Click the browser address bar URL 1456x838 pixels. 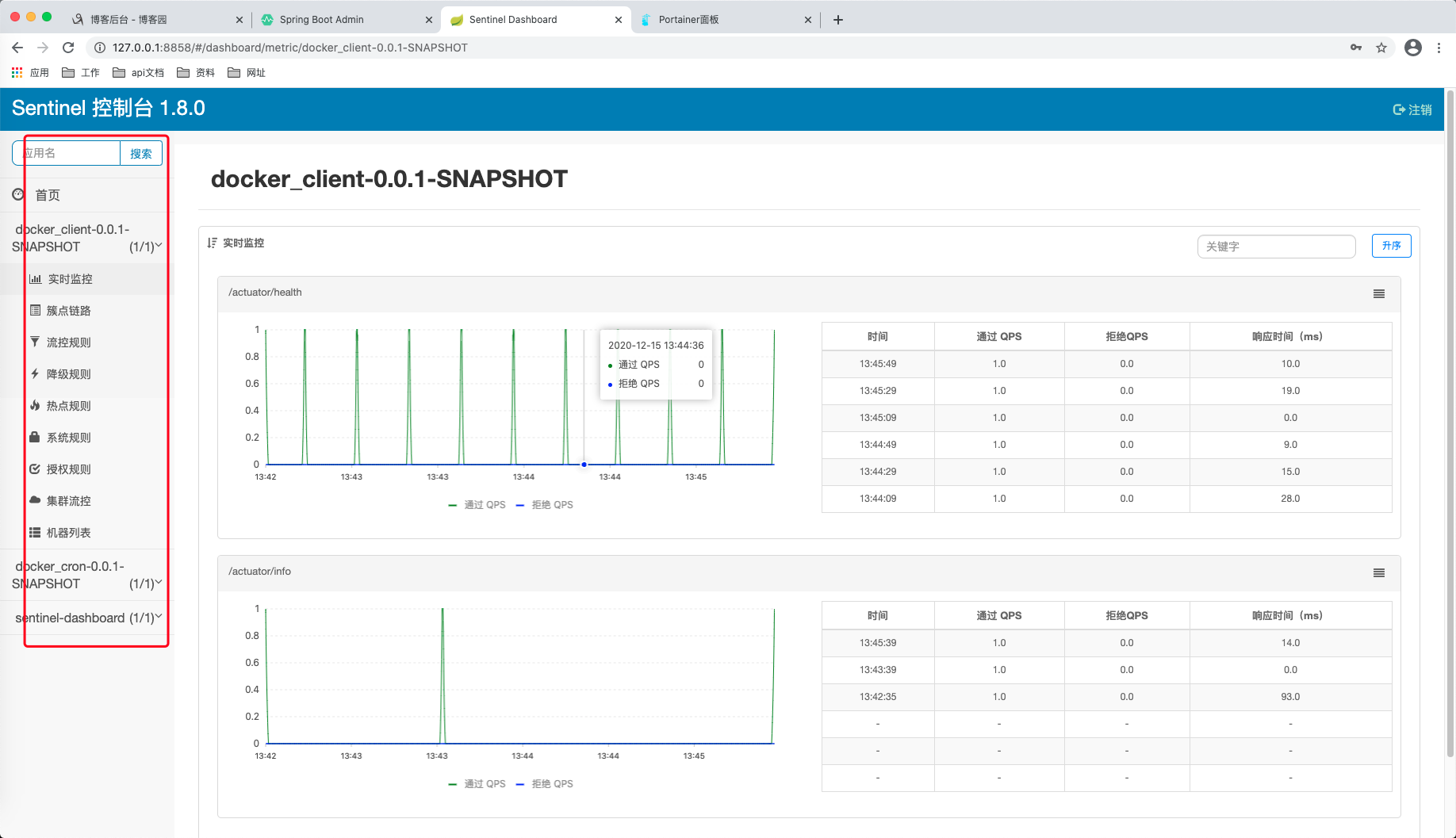tap(290, 48)
